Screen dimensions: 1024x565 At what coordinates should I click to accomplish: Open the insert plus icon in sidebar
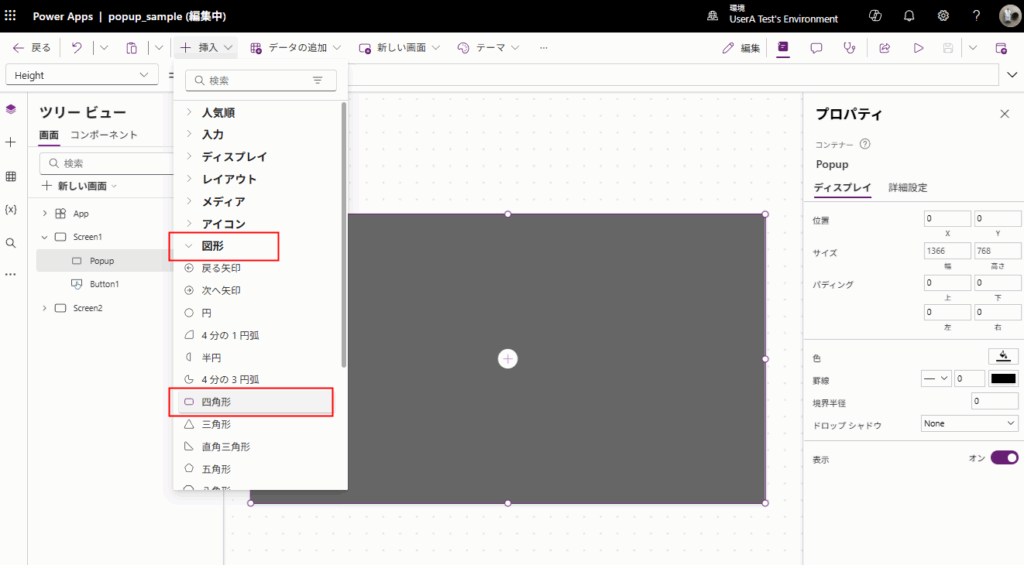[11, 142]
